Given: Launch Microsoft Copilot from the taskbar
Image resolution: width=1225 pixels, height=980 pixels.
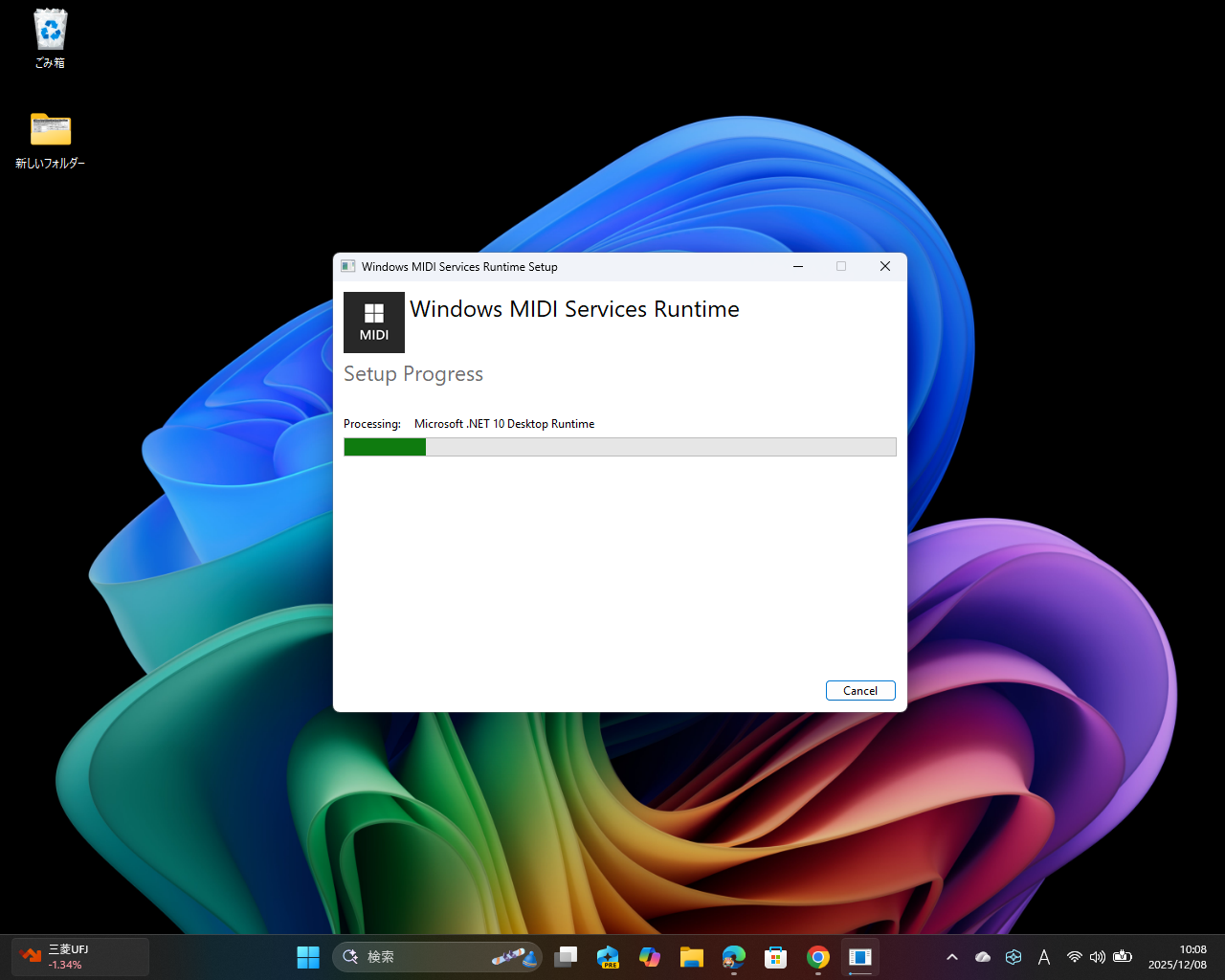Looking at the screenshot, I should [650, 957].
